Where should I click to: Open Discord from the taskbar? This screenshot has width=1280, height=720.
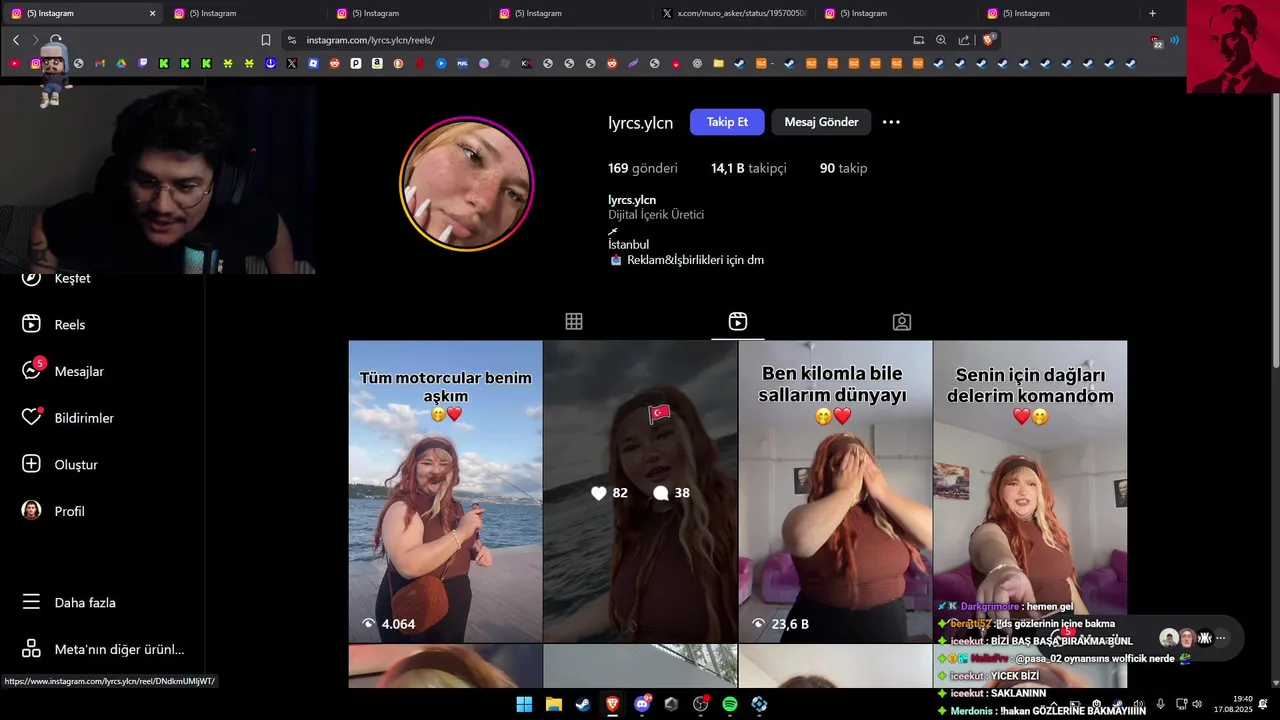click(x=642, y=704)
